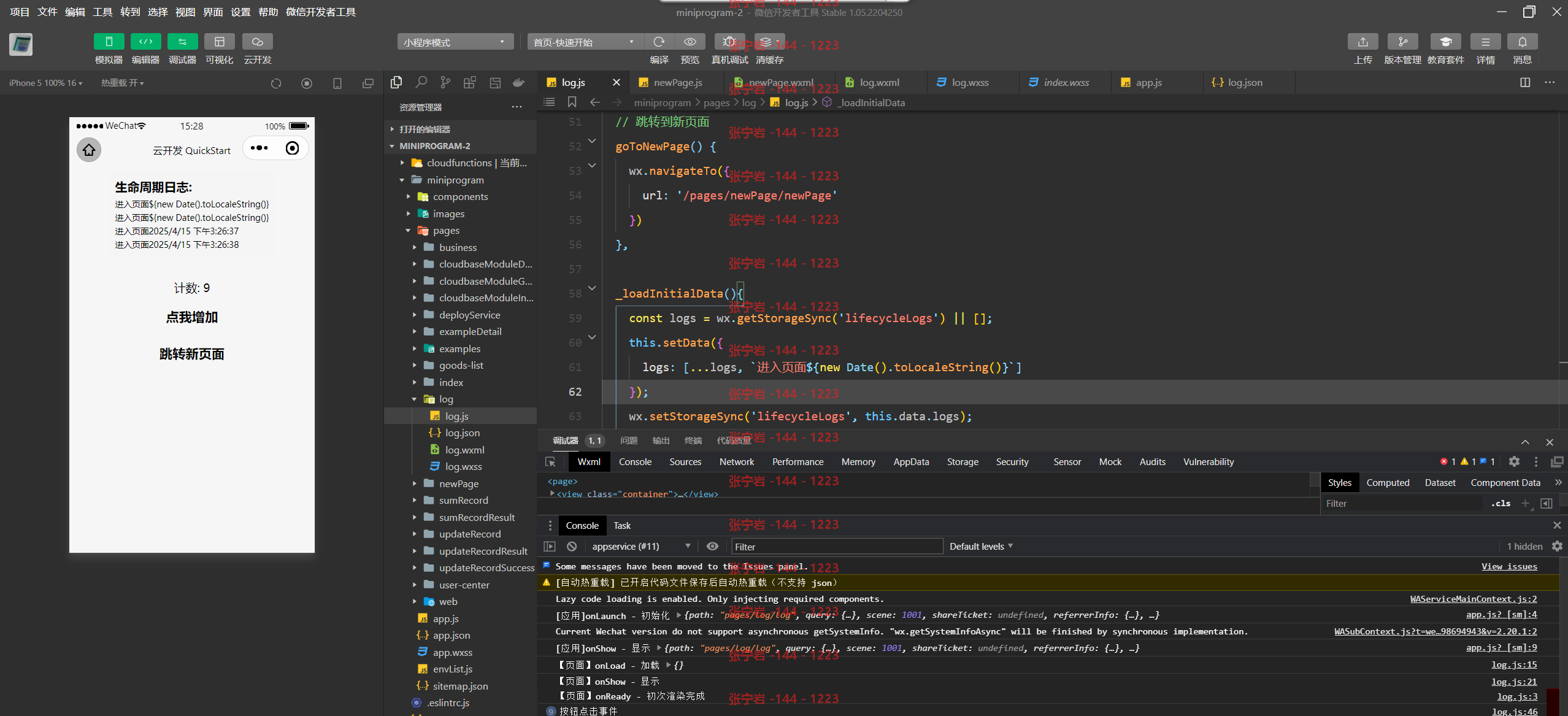
Task: Toggle the Visualization panel button
Action: click(219, 42)
